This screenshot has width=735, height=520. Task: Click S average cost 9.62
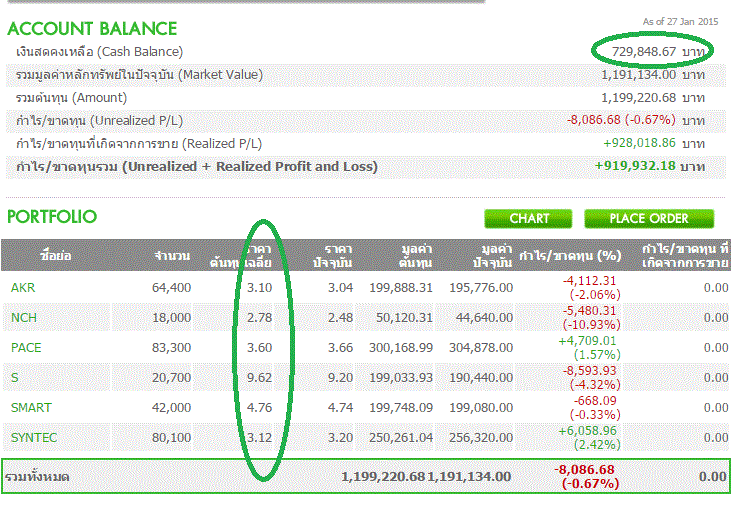click(x=259, y=377)
